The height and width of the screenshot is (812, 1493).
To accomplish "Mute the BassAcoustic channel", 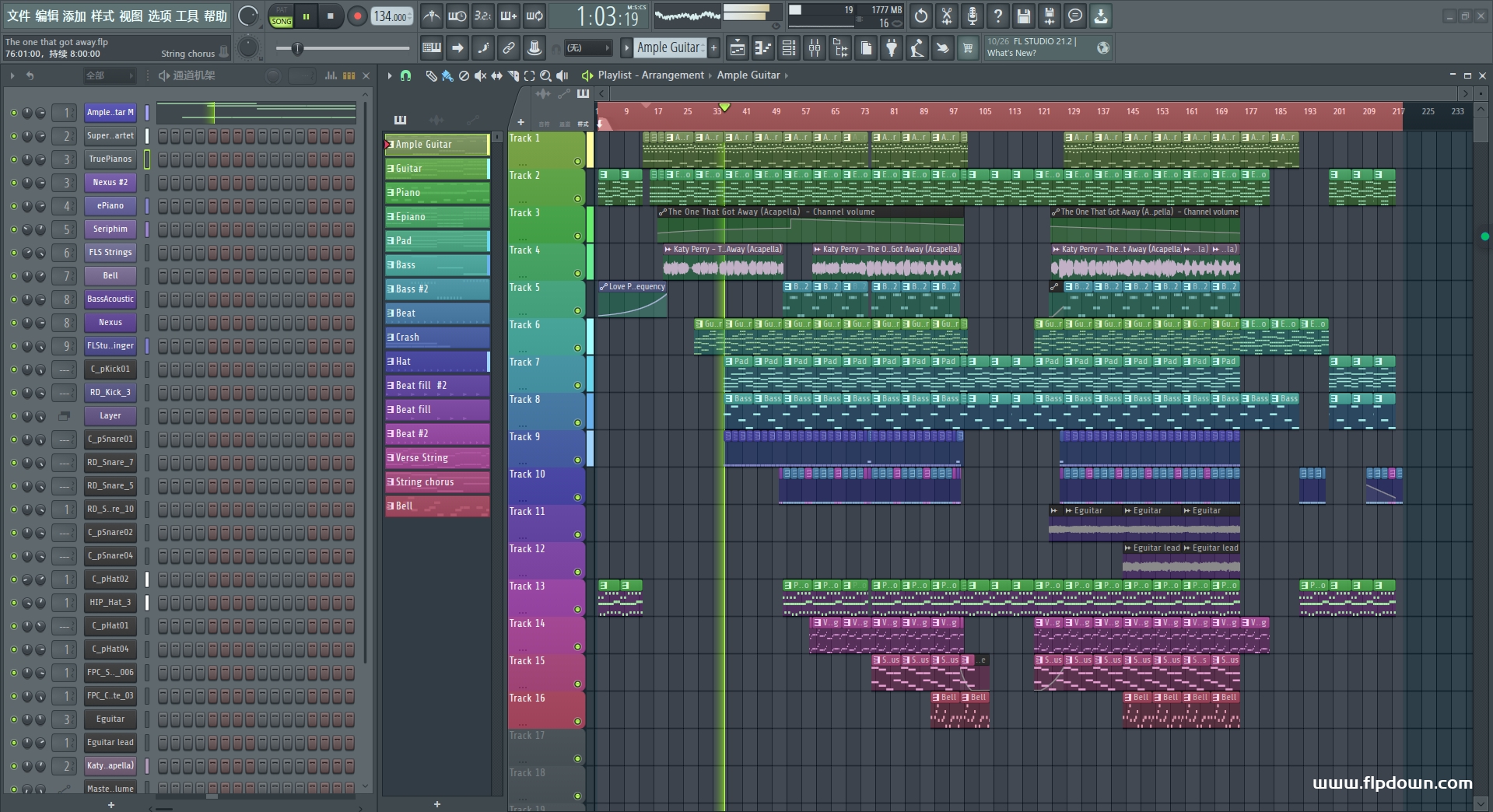I will pyautogui.click(x=13, y=299).
